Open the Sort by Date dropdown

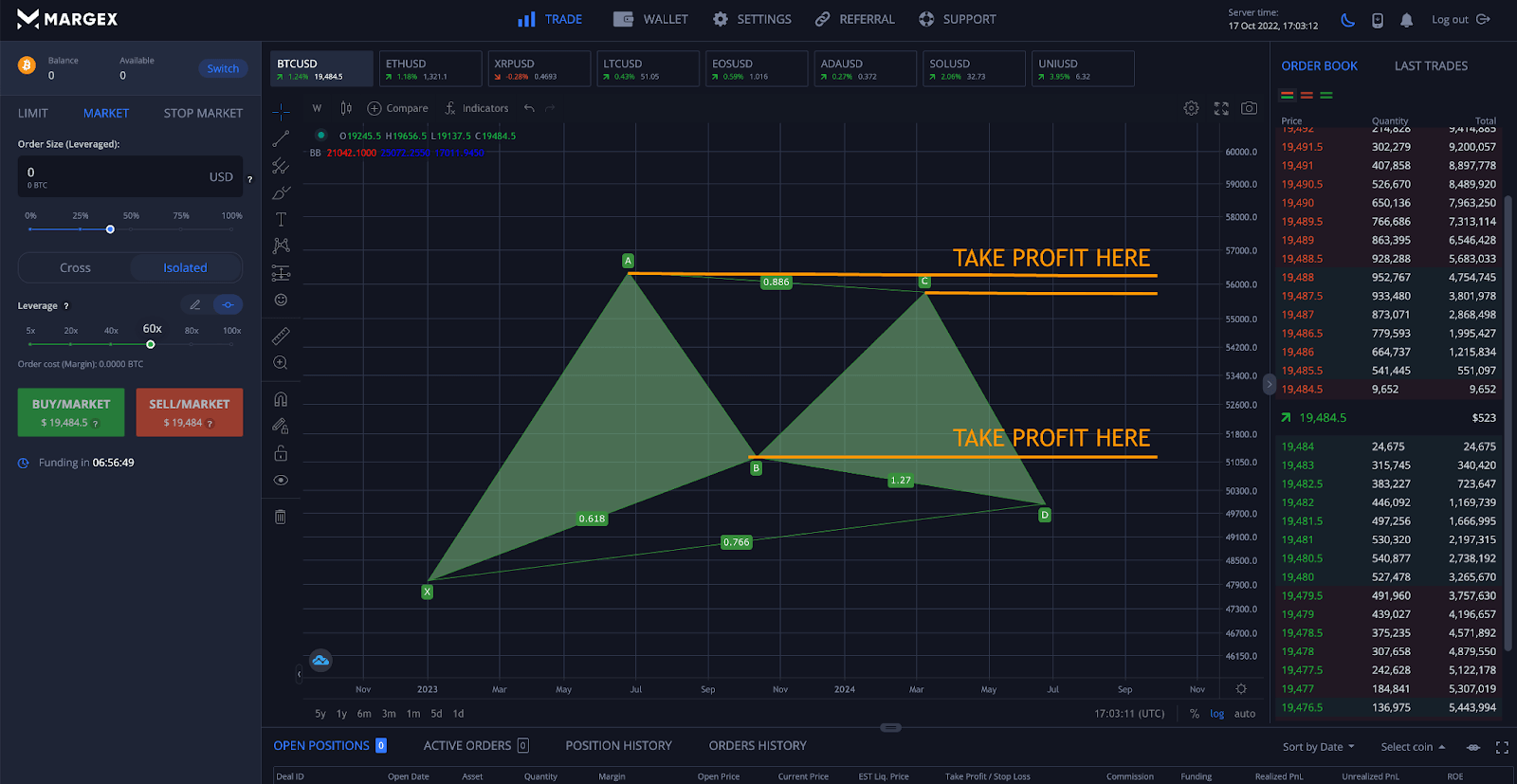pyautogui.click(x=1318, y=747)
